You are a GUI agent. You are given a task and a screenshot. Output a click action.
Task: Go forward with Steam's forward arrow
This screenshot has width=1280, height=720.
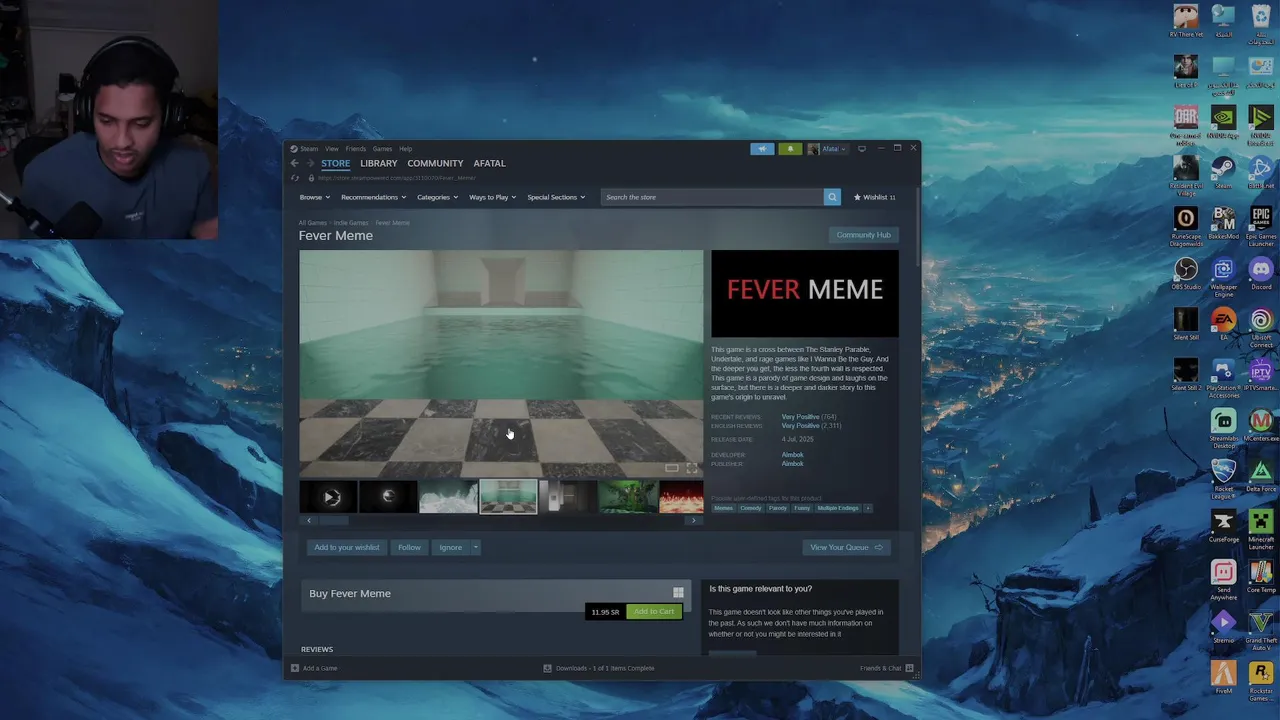coord(310,163)
